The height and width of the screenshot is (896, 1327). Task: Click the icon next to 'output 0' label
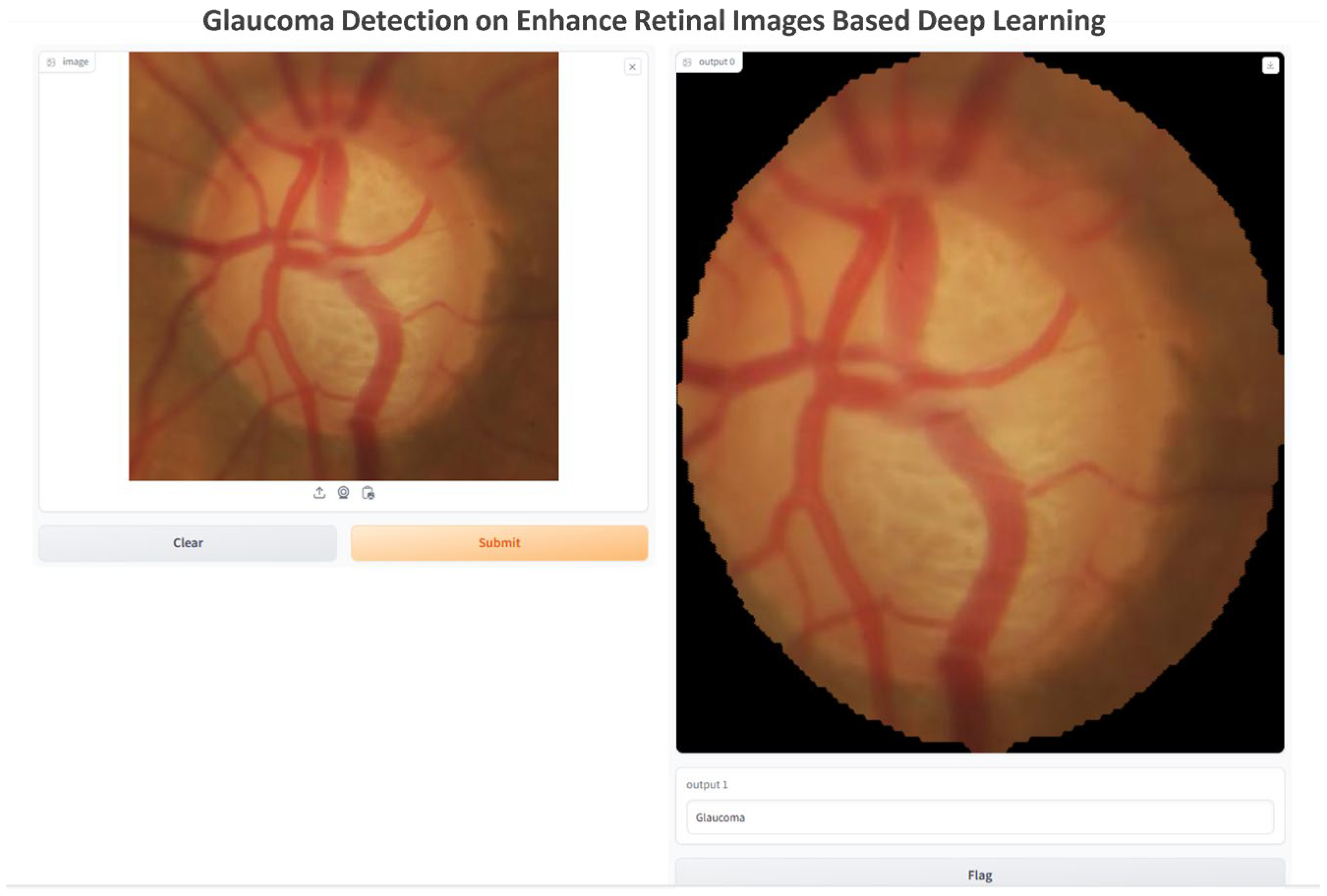pos(688,62)
